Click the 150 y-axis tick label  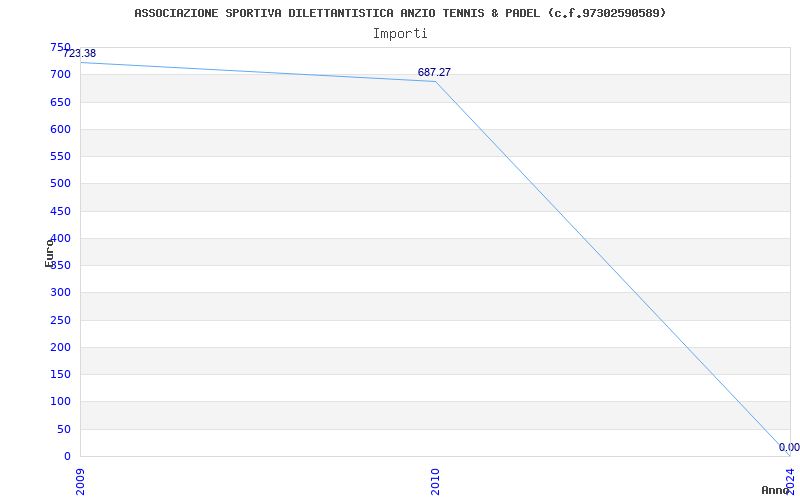60,374
